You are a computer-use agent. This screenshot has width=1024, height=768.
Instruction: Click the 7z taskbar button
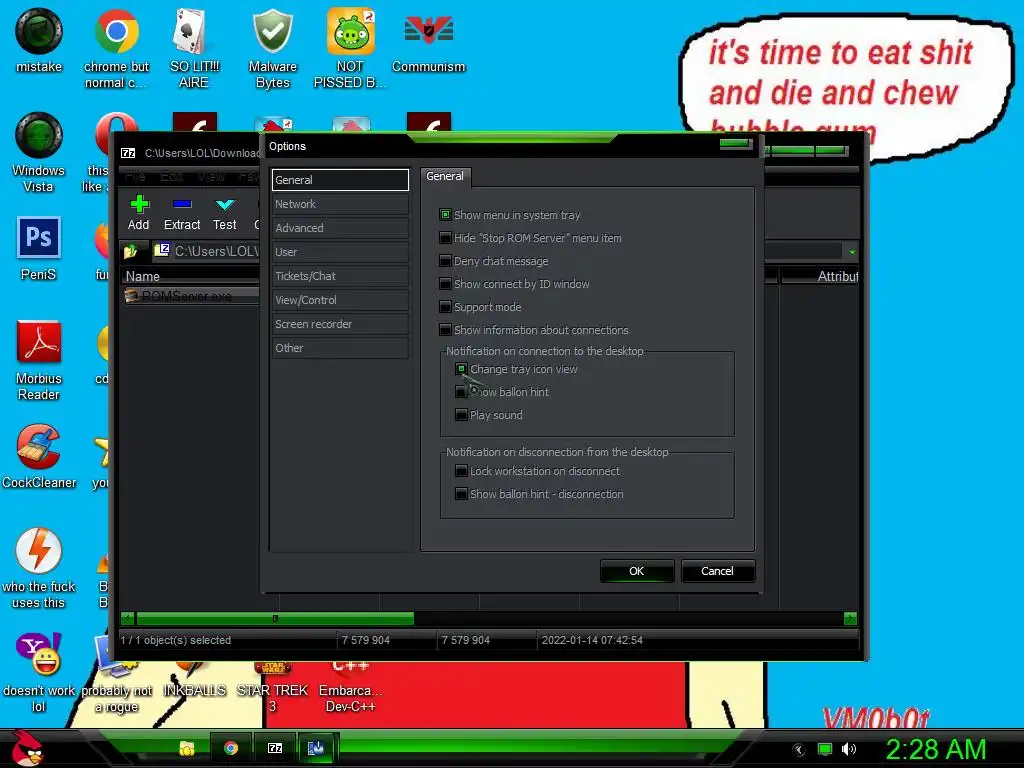[275, 748]
